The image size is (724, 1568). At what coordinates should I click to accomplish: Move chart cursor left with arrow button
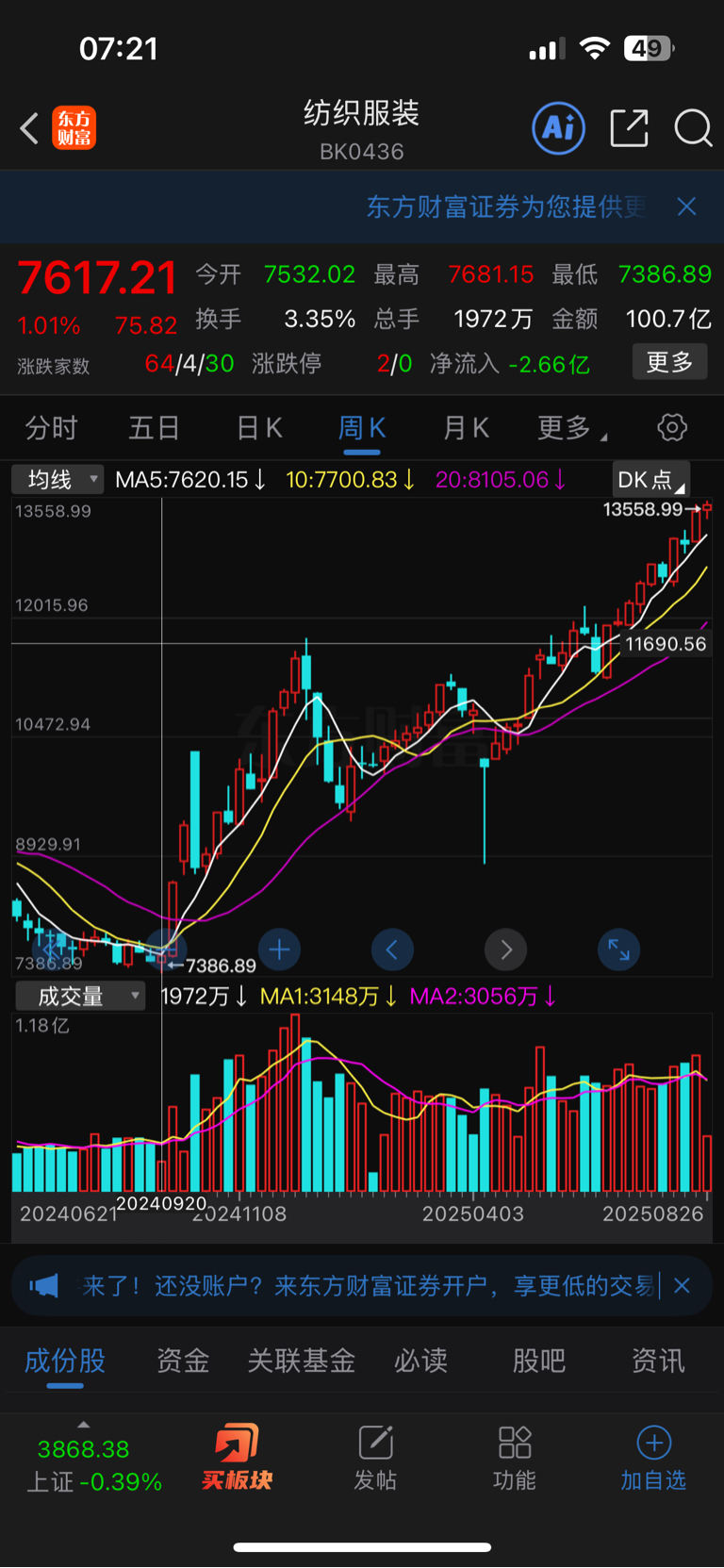pyautogui.click(x=392, y=949)
